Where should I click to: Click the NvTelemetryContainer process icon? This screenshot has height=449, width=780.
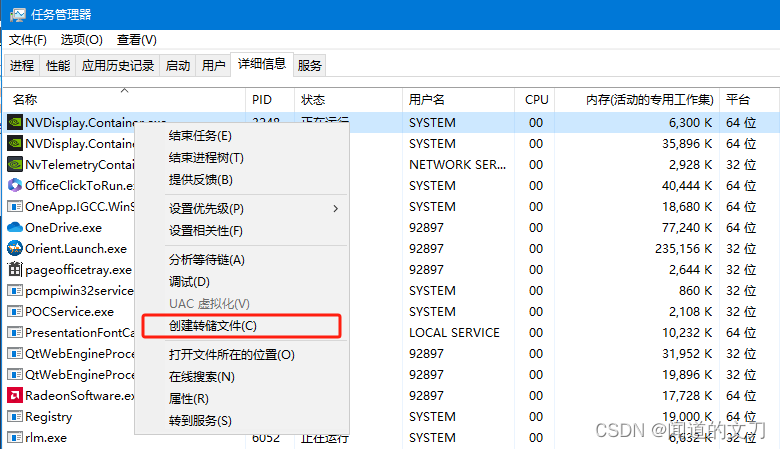(x=15, y=164)
